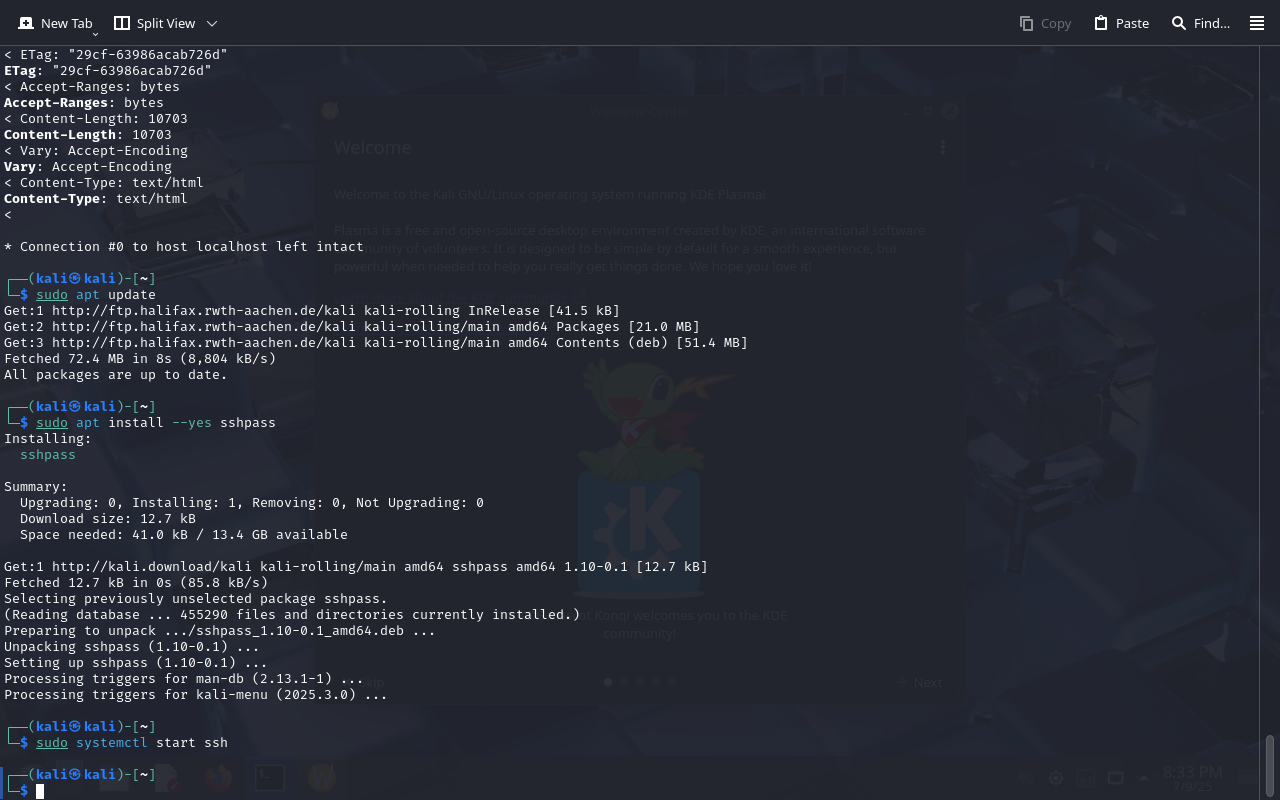The width and height of the screenshot is (1280, 800).
Task: Click 'Preparing to unpack .../sshpass_1.10-0.1_amd64.deb'
Action: (220, 631)
